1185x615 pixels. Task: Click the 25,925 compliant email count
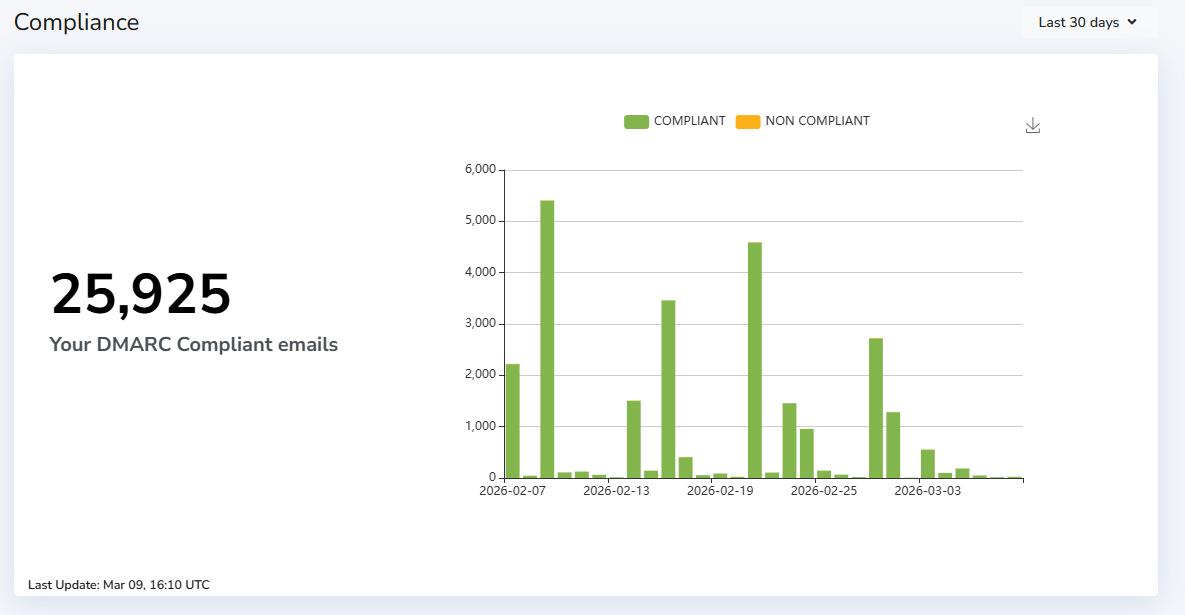pyautogui.click(x=141, y=294)
